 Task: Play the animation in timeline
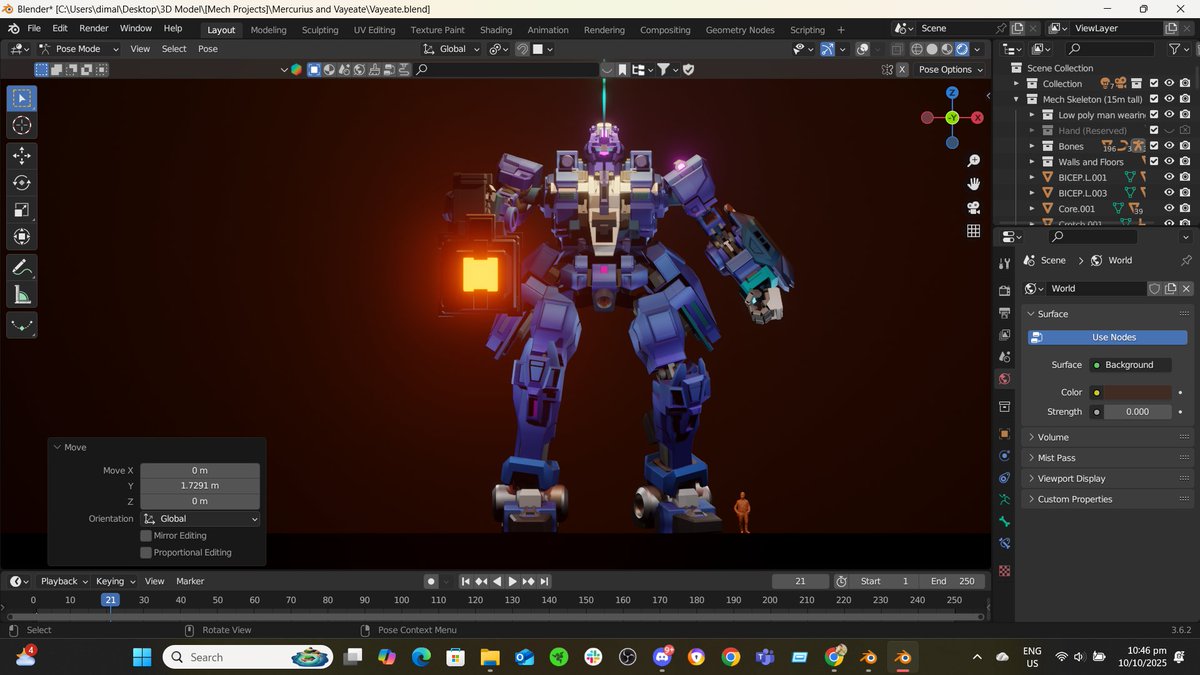[x=513, y=581]
